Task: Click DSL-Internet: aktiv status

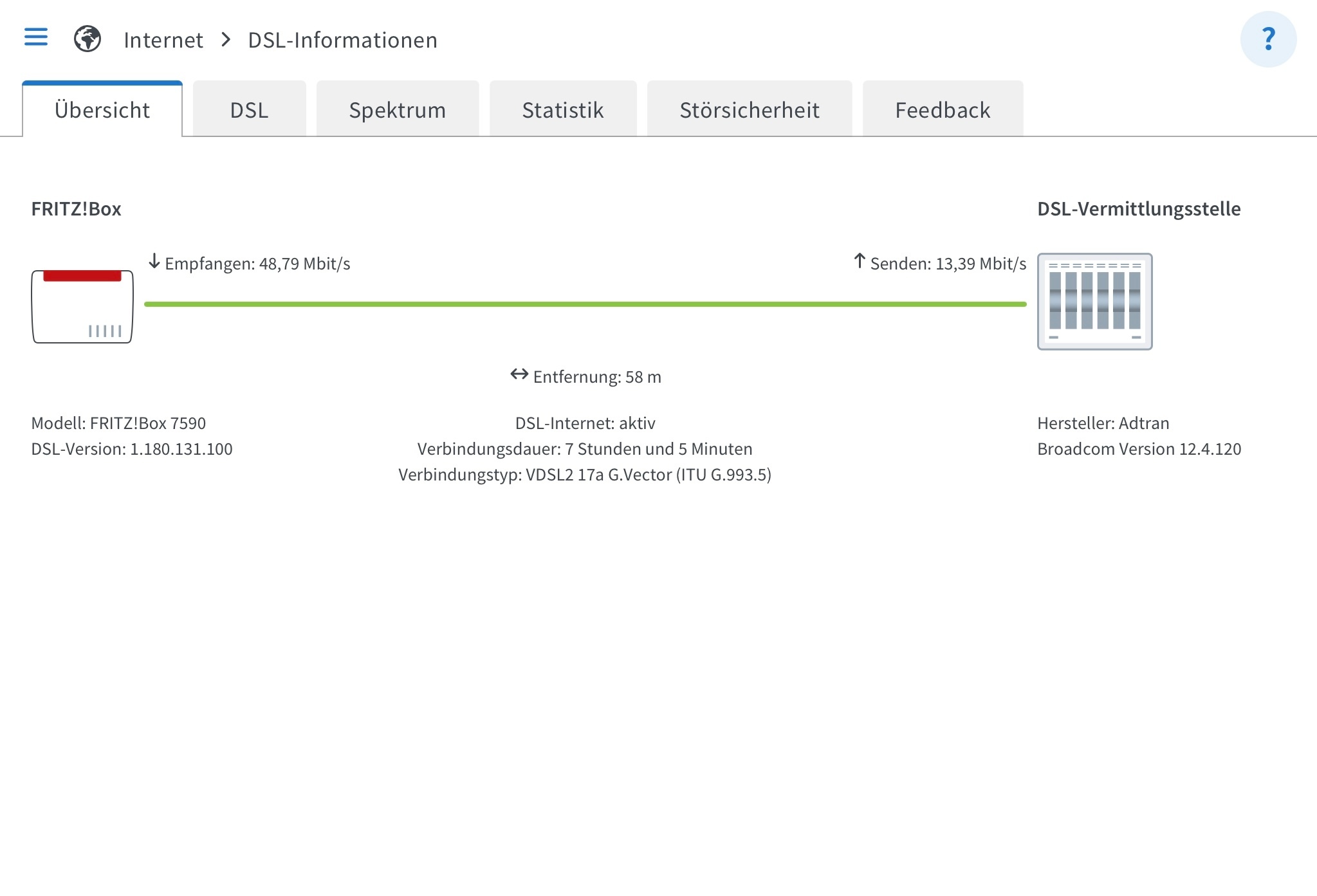Action: pos(585,423)
